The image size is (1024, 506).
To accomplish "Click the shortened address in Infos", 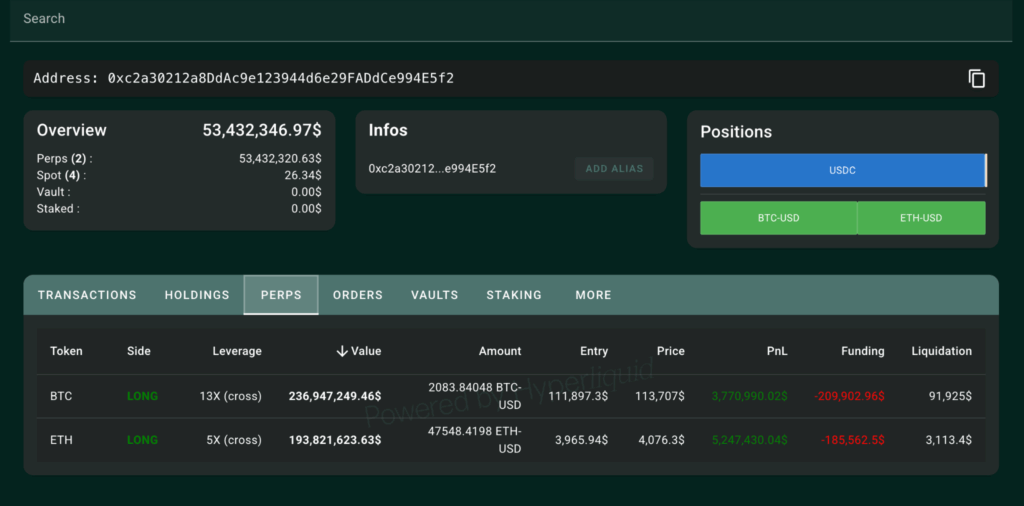I will tap(432, 169).
